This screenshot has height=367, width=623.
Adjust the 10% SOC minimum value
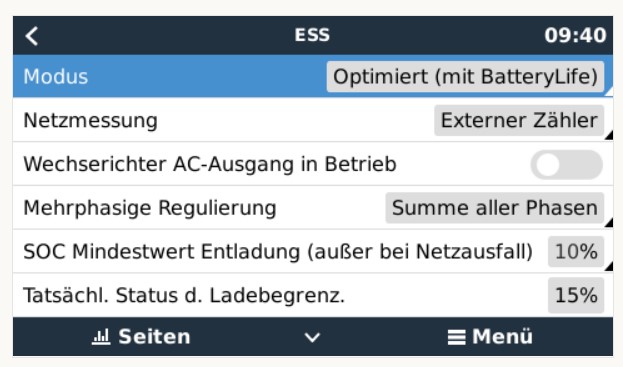[576, 251]
